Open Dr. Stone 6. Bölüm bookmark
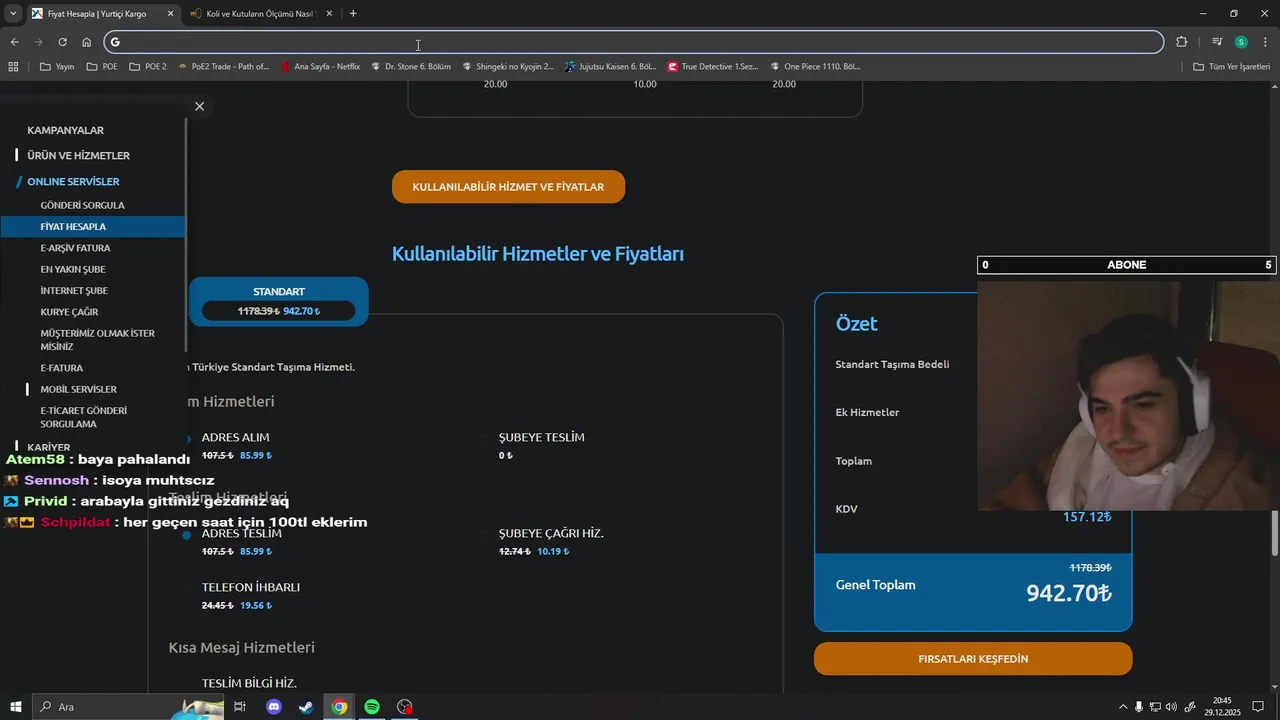The image size is (1280, 720). click(x=410, y=67)
